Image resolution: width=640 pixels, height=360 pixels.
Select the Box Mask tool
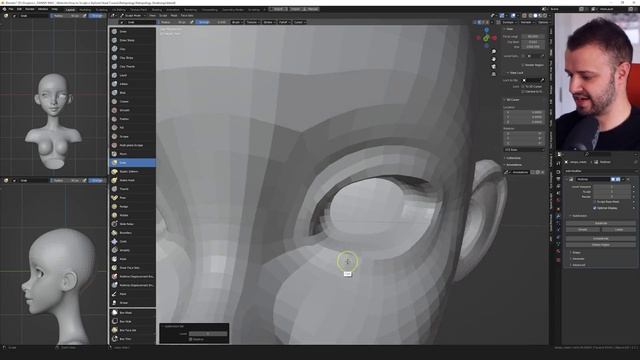(x=132, y=313)
